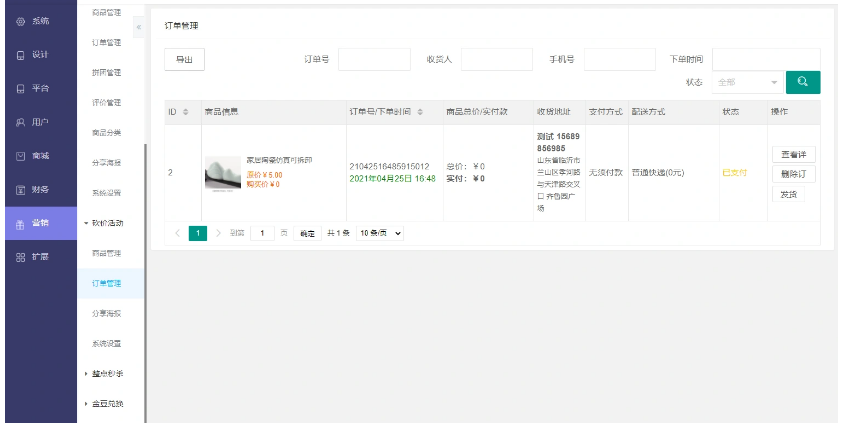
Task: Click the 订单管理 panel title
Action: (x=181, y=26)
